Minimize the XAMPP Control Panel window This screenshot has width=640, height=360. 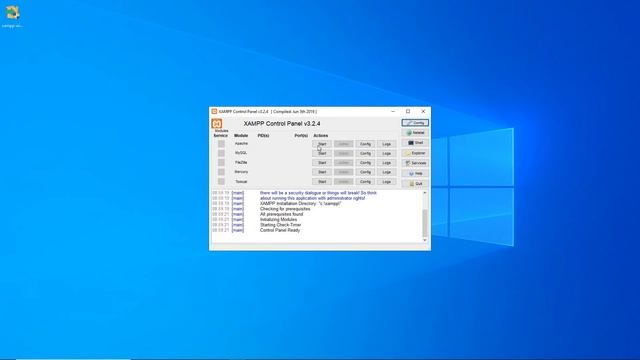click(393, 111)
